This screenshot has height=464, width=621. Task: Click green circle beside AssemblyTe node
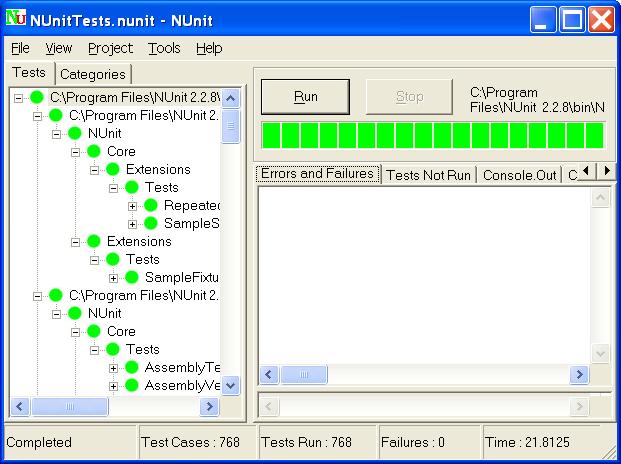(x=132, y=367)
